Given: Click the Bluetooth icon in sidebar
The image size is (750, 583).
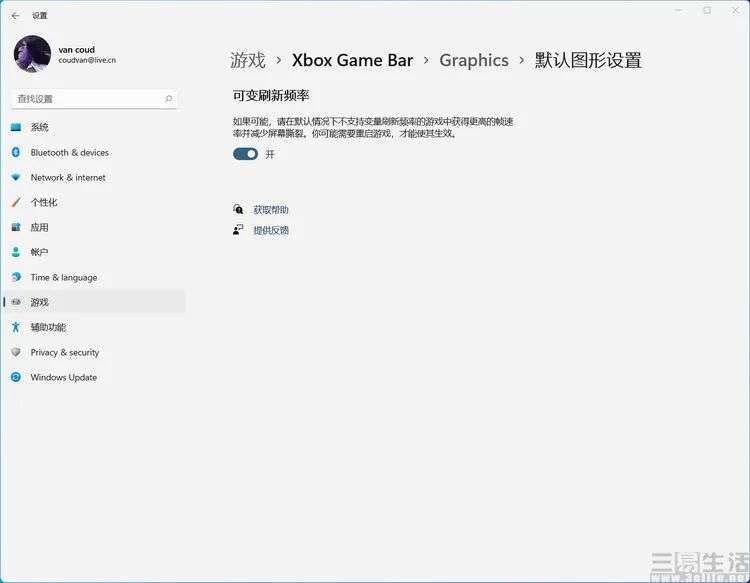Looking at the screenshot, I should click(16, 152).
